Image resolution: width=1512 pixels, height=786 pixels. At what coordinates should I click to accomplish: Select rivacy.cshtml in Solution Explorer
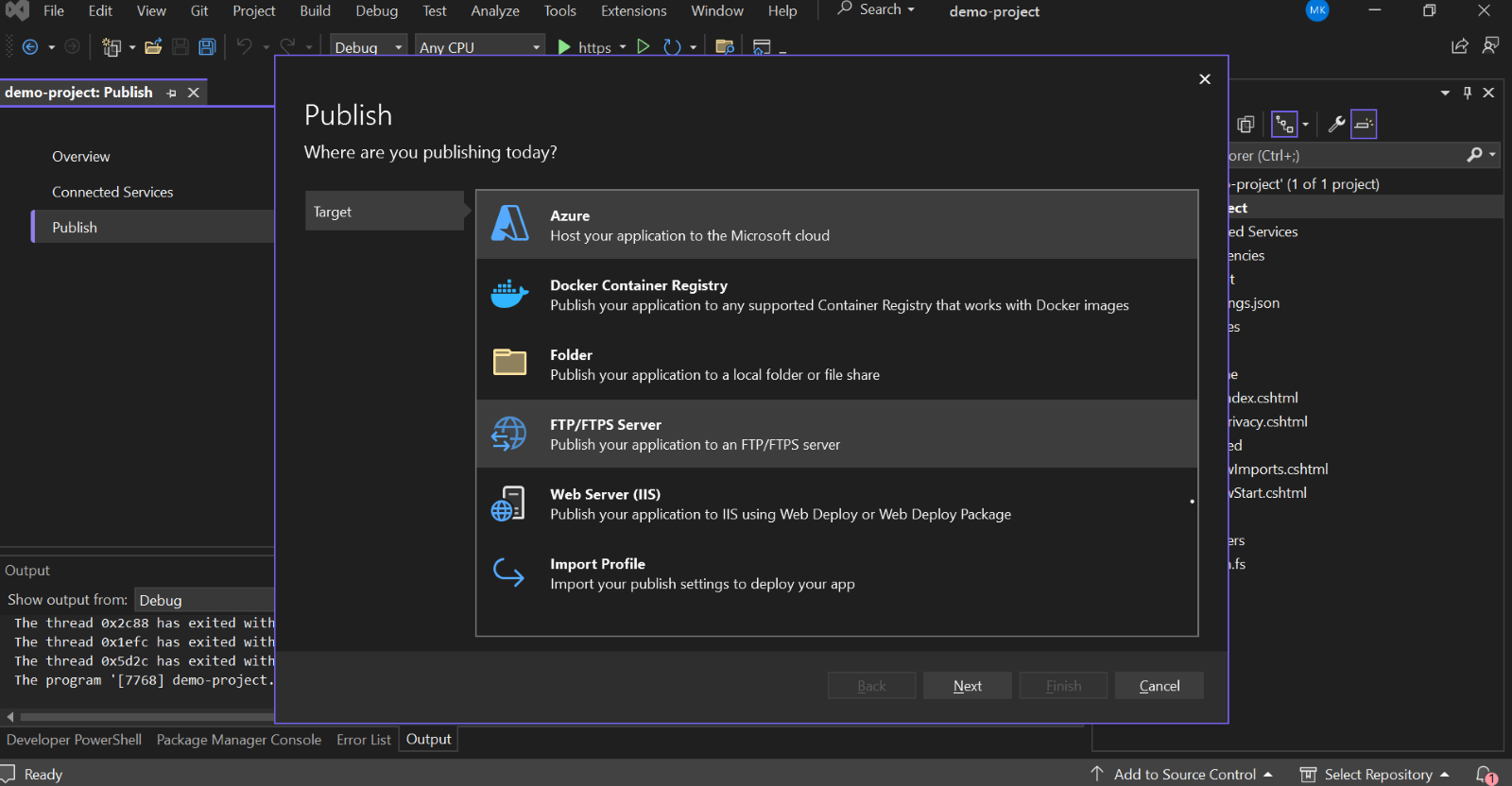pyautogui.click(x=1267, y=421)
